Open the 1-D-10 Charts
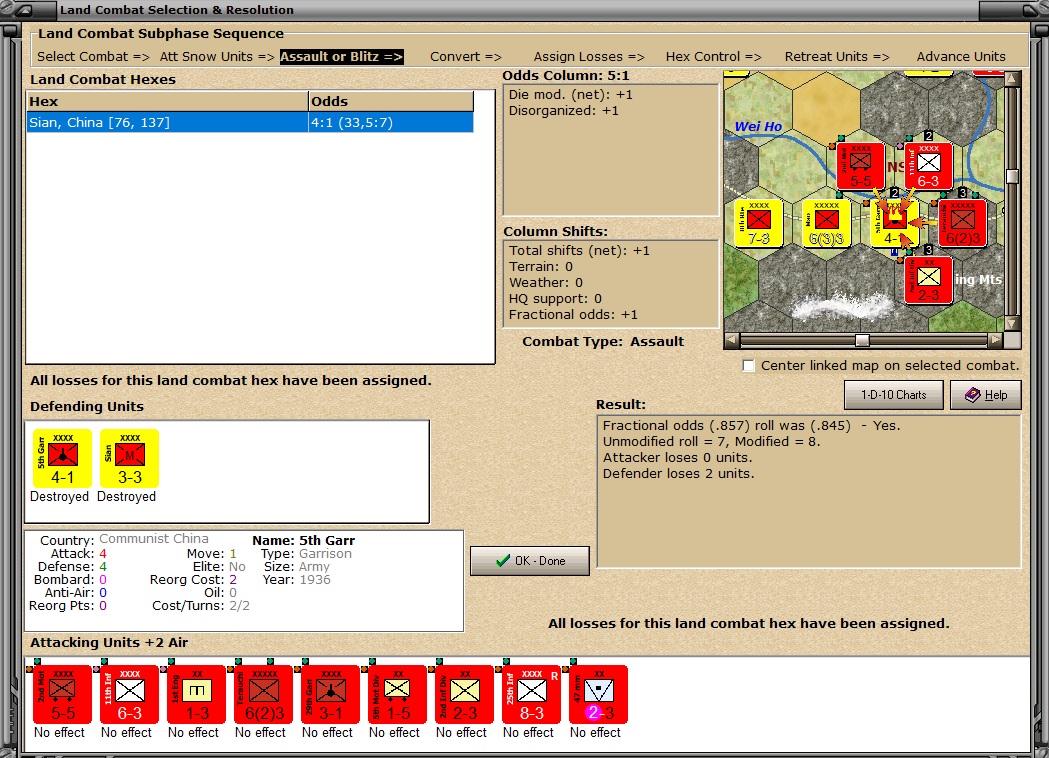The width and height of the screenshot is (1049, 758). pos(893,395)
